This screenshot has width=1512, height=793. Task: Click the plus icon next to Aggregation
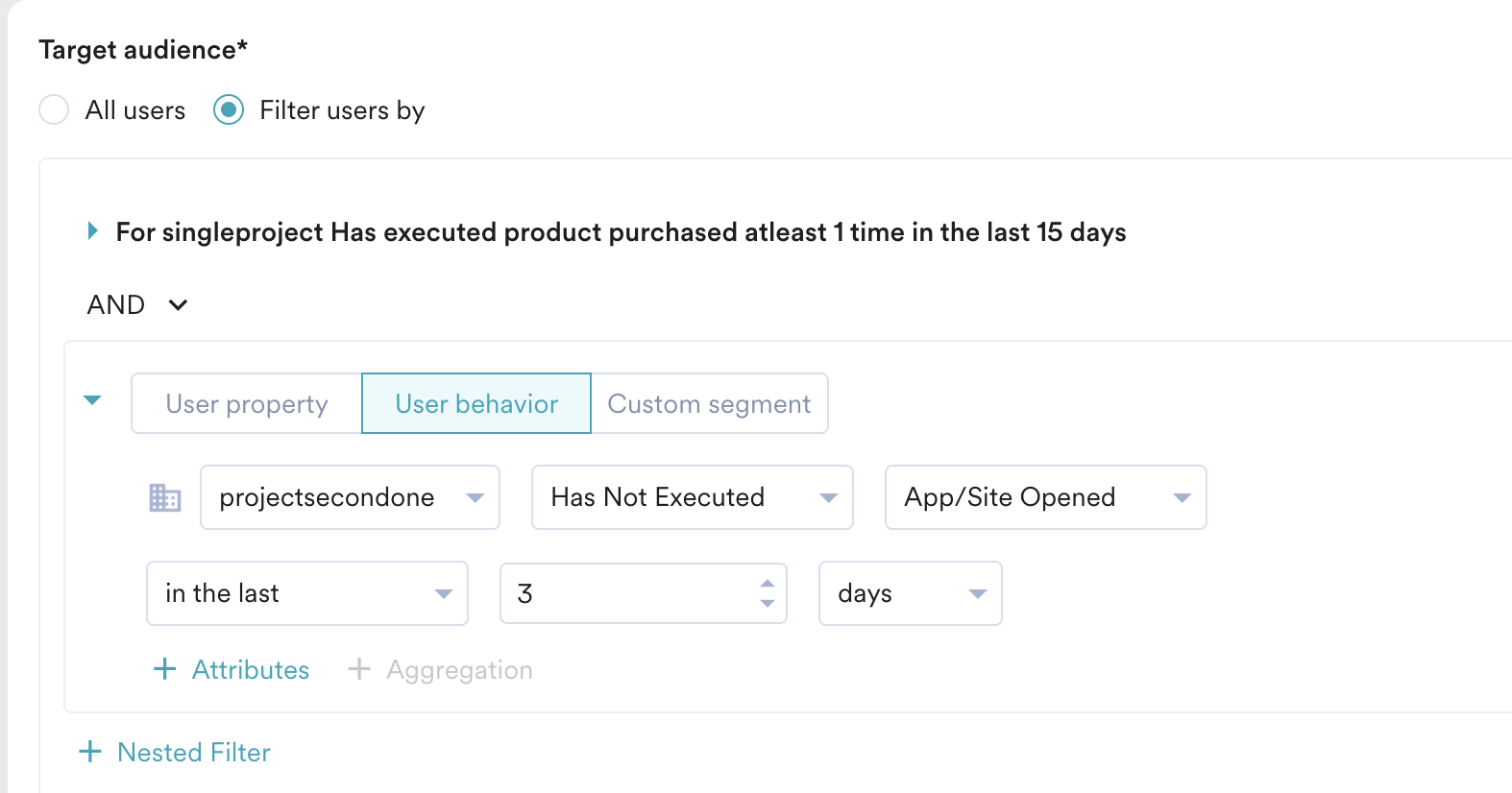coord(360,669)
